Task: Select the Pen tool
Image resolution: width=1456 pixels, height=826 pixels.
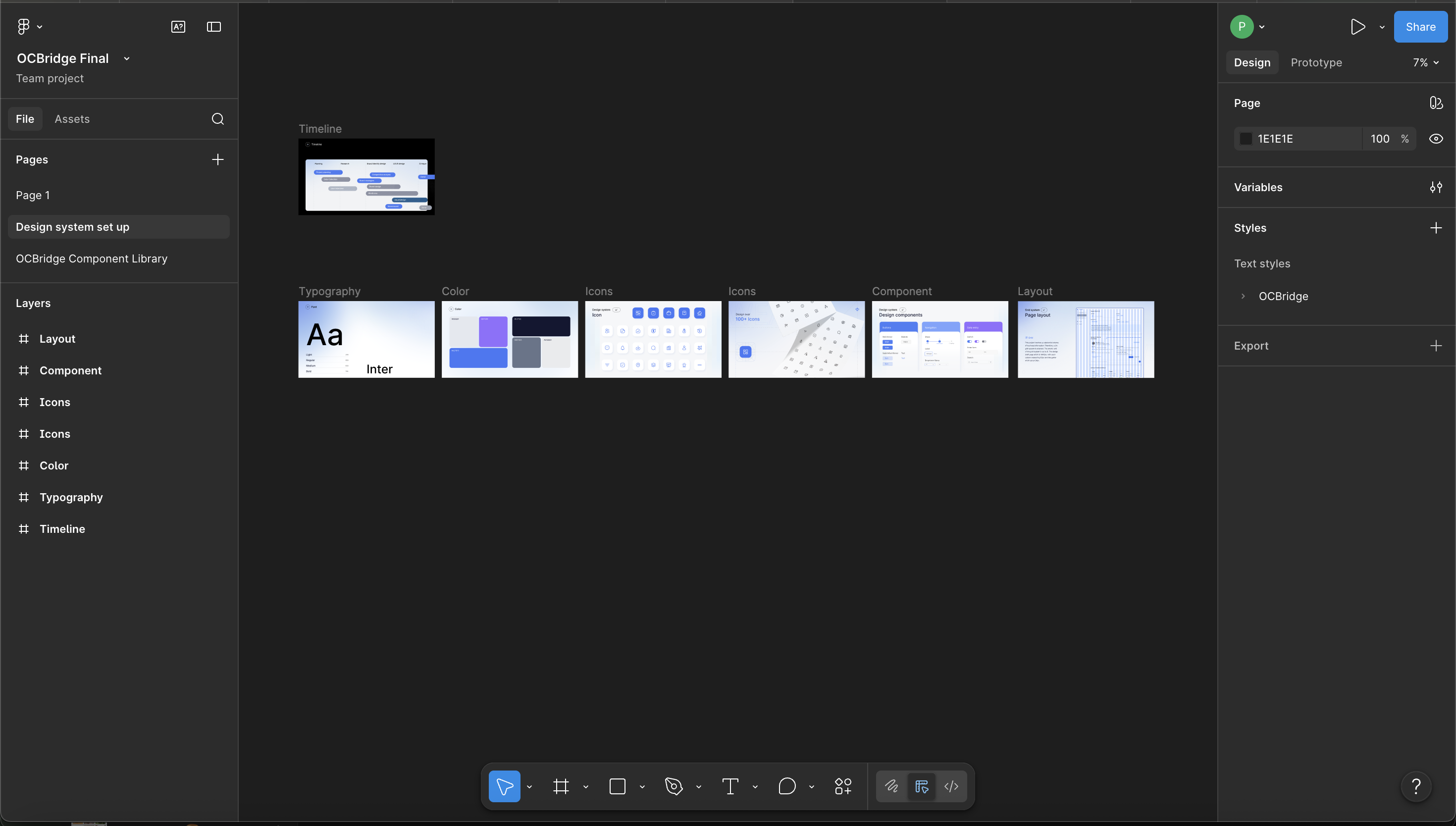Action: pyautogui.click(x=674, y=786)
